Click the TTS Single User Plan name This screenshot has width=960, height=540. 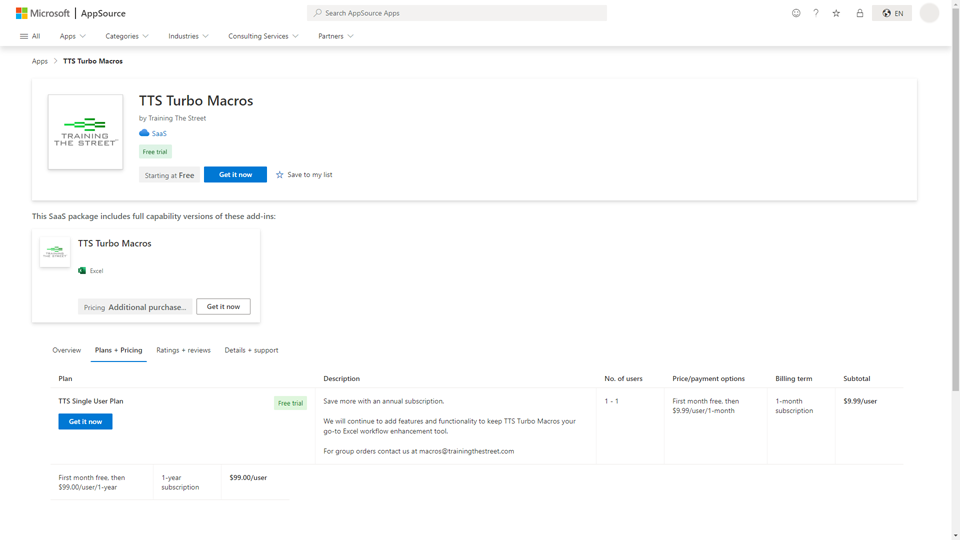coord(91,401)
